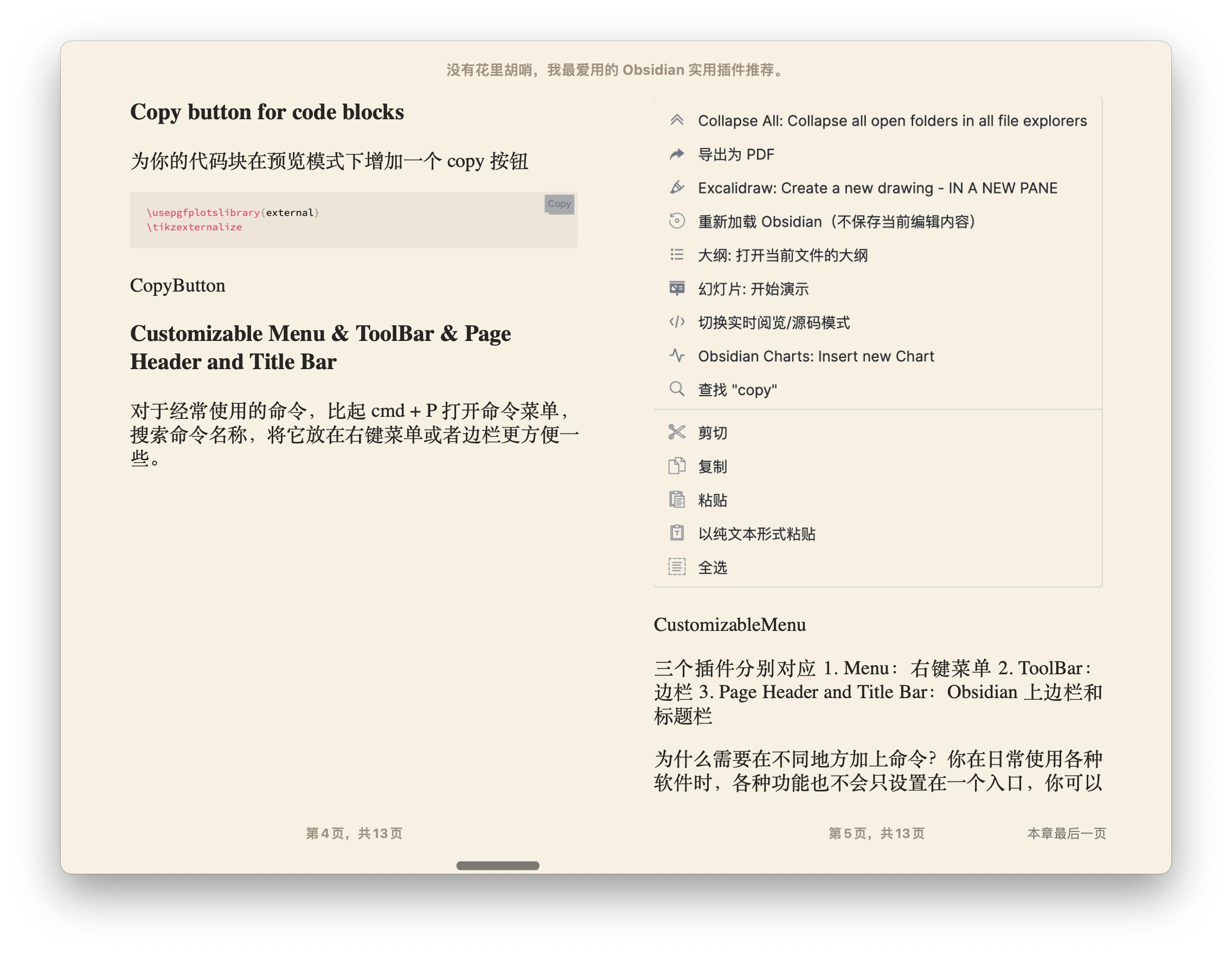Select 查找 "copy" menu entry

tap(878, 390)
